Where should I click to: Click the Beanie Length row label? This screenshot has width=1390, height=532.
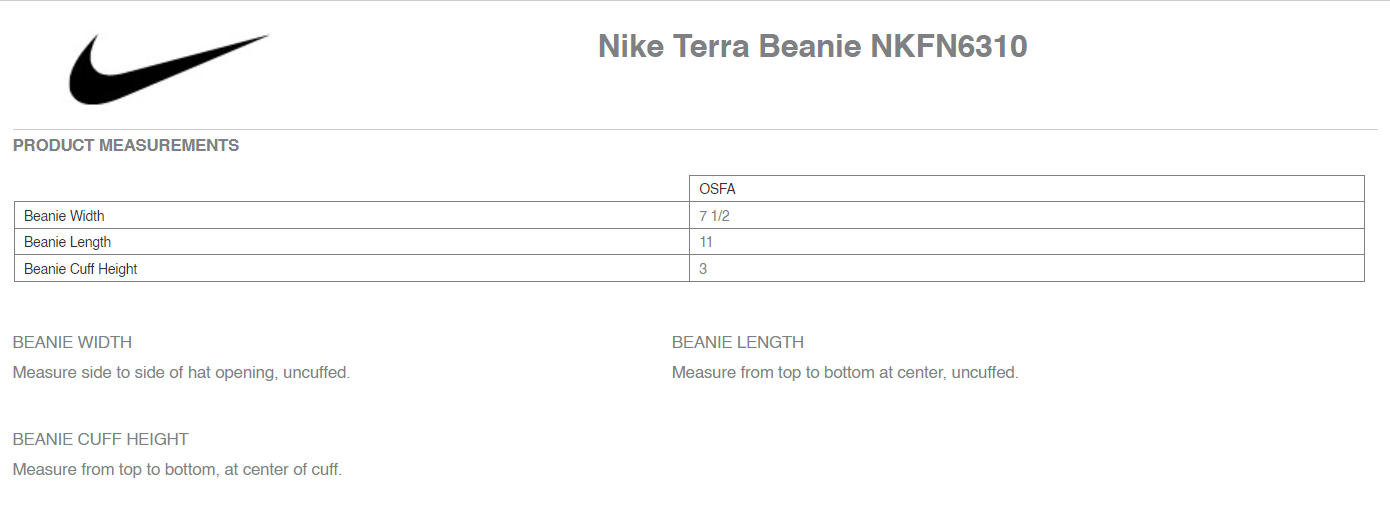[352, 242]
